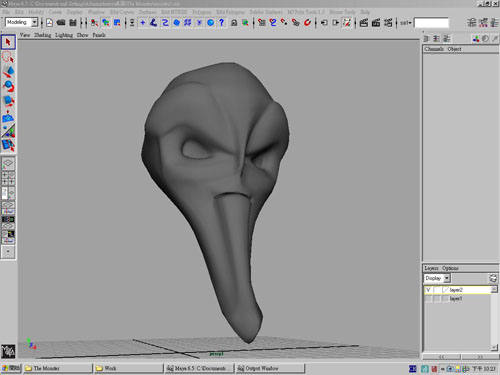Click the snap to points icon

tap(284, 23)
